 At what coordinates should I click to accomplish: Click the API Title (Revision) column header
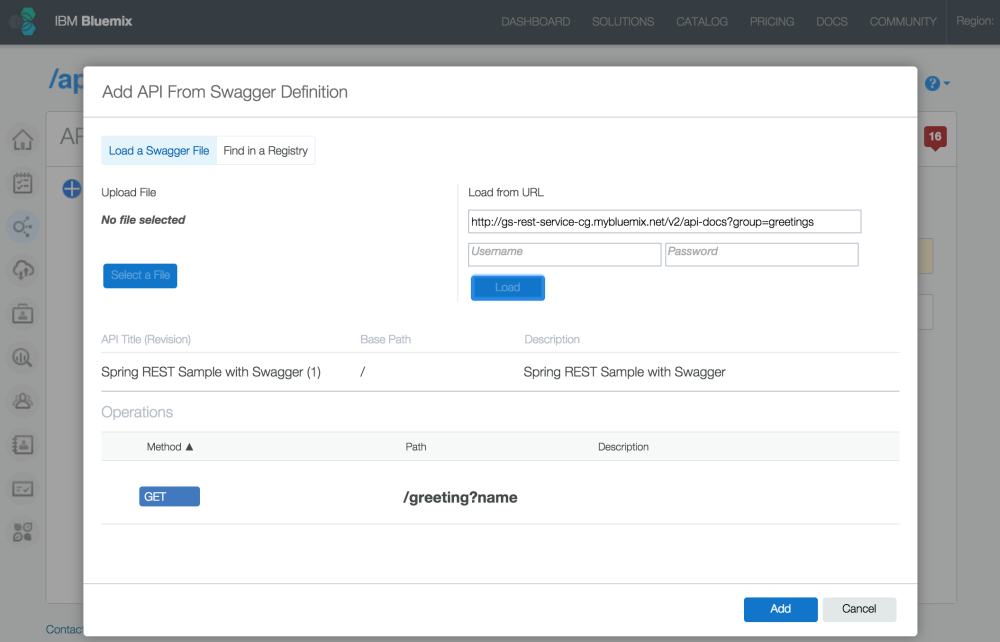point(146,340)
